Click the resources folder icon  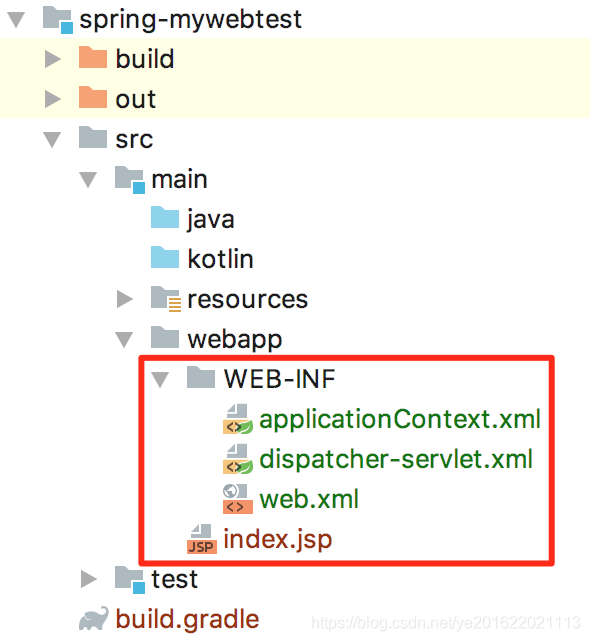point(166,299)
